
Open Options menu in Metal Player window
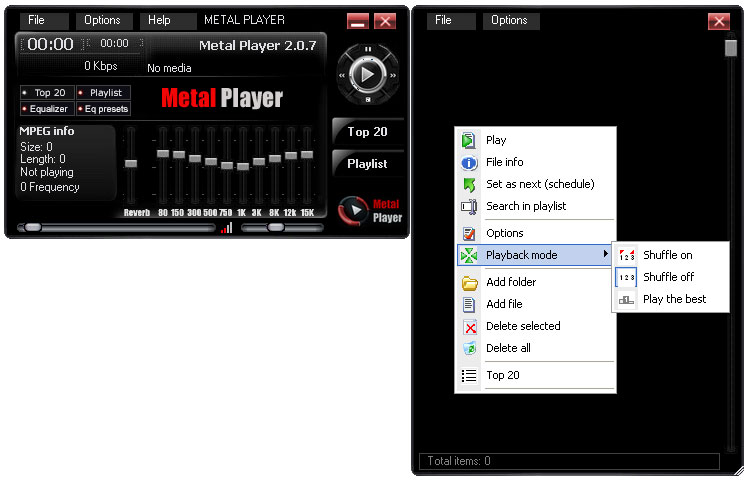pyautogui.click(x=106, y=21)
